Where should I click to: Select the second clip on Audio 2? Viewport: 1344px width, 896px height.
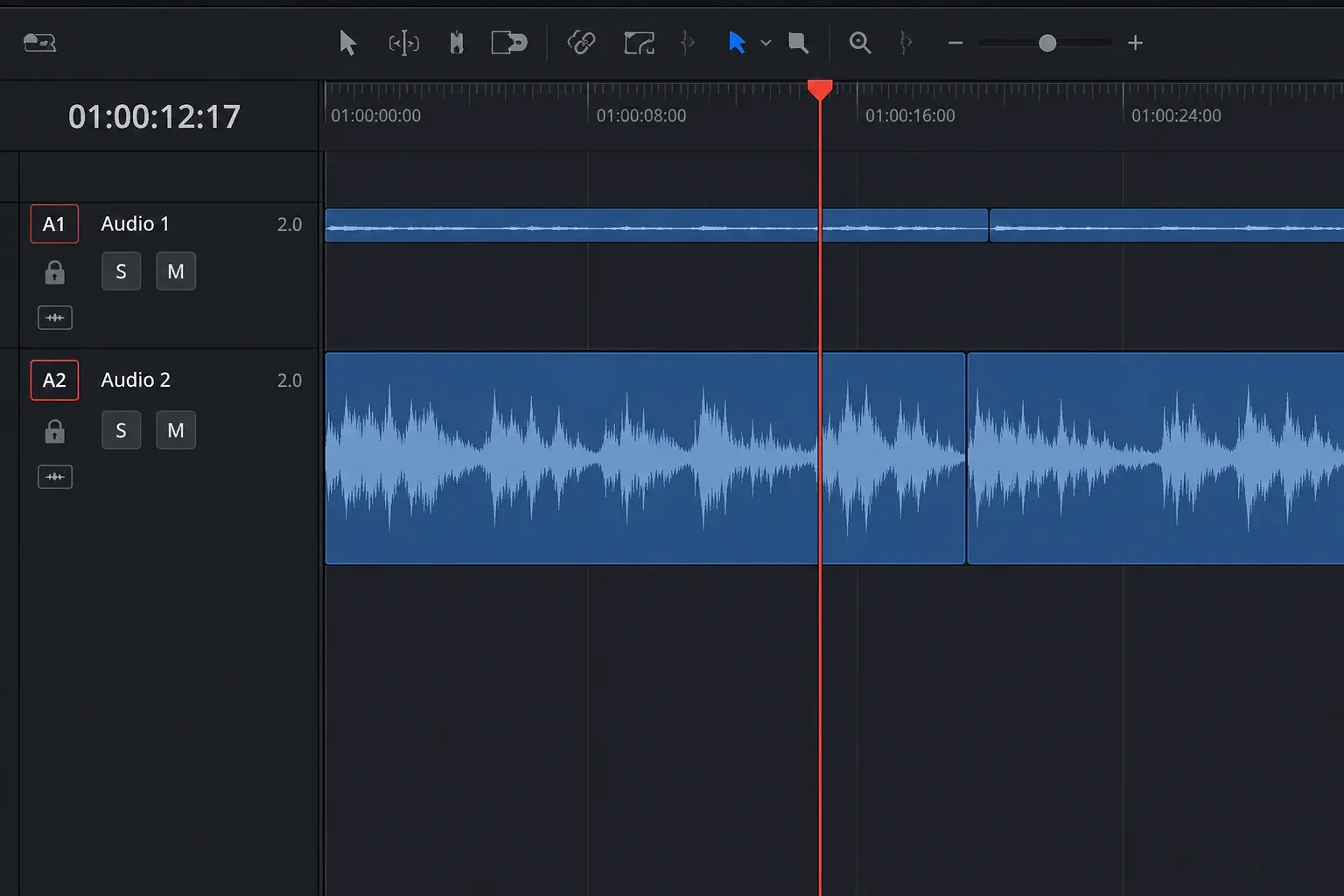tap(1155, 458)
